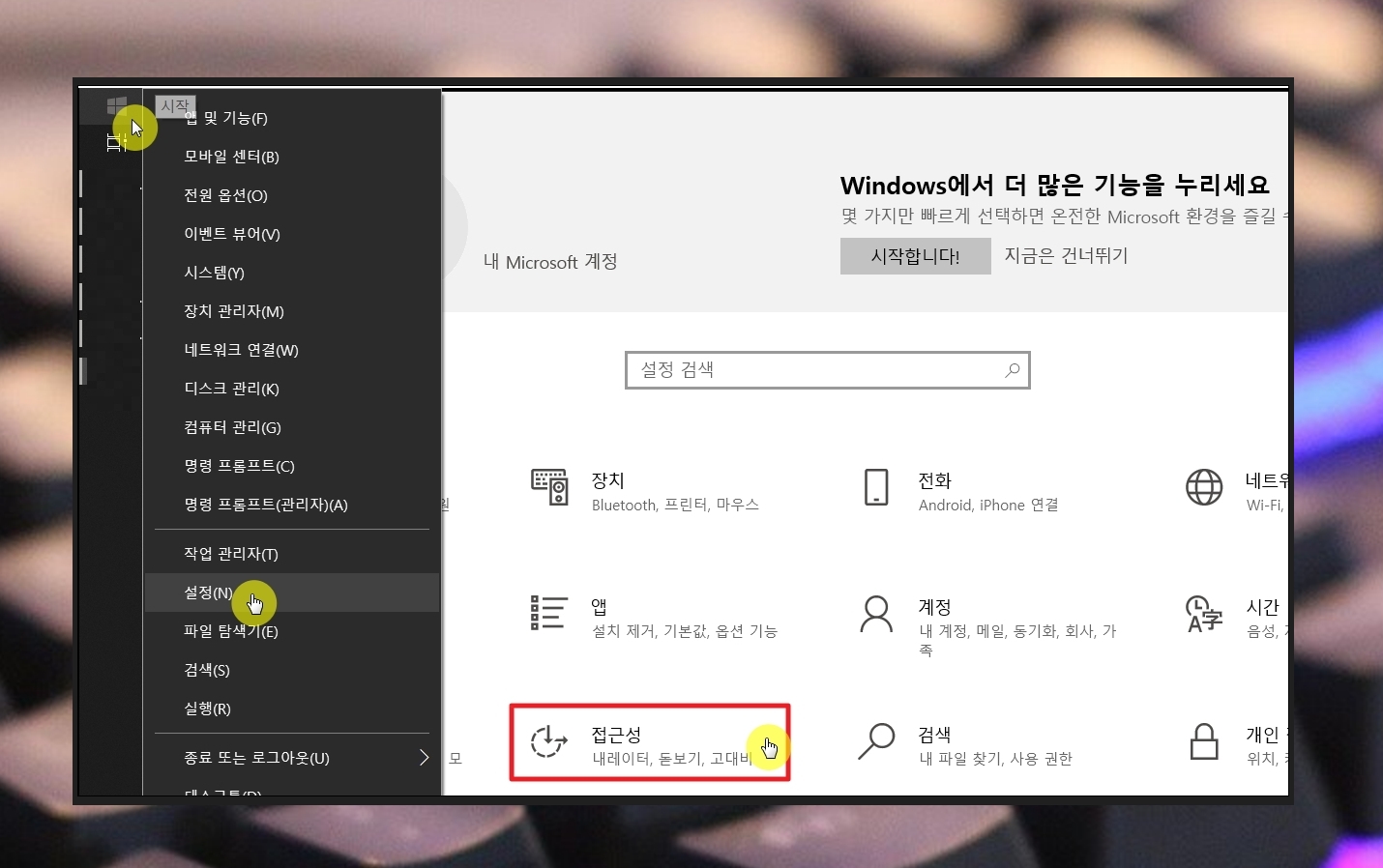Launch 컴퓨터 관리(G)
The height and width of the screenshot is (868, 1383).
[x=232, y=427]
